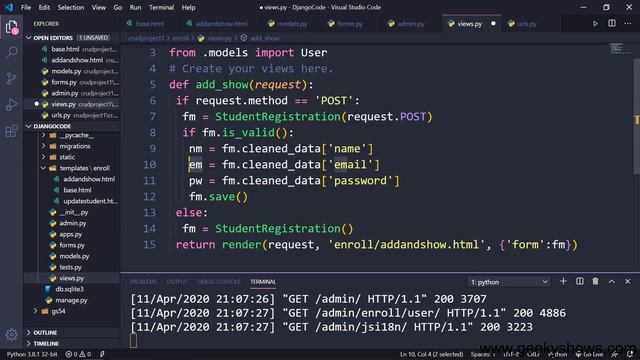The width and height of the screenshot is (640, 360).
Task: Open the Source Control view
Action: 11,78
